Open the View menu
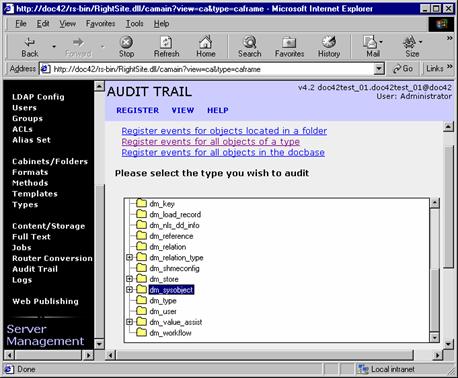Viewport: 458px width, 378px height. coord(68,24)
